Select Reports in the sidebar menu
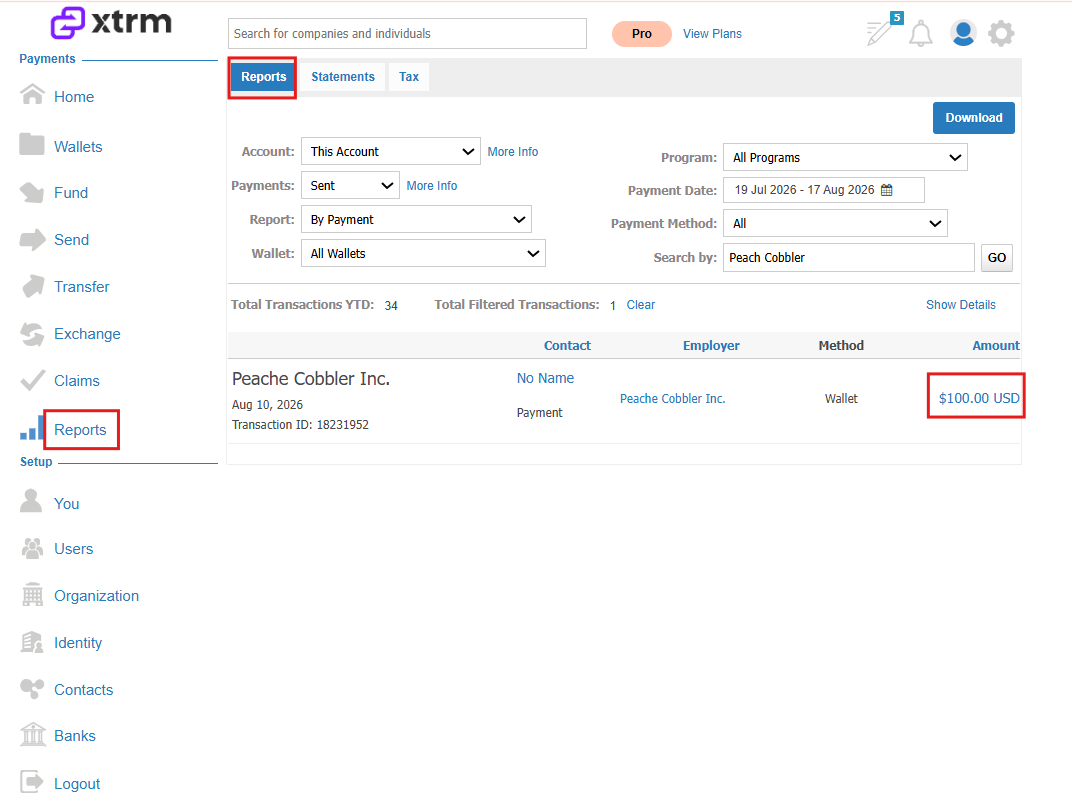This screenshot has width=1072, height=811. point(80,429)
